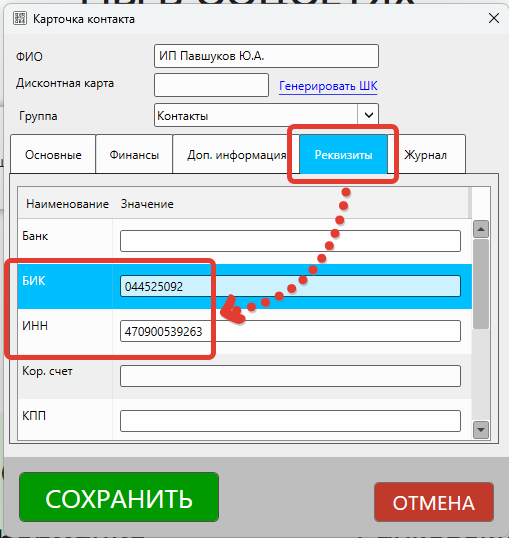This screenshot has height=538, width=509.
Task: Select the Кор. счет row label
Action: pos(47,371)
